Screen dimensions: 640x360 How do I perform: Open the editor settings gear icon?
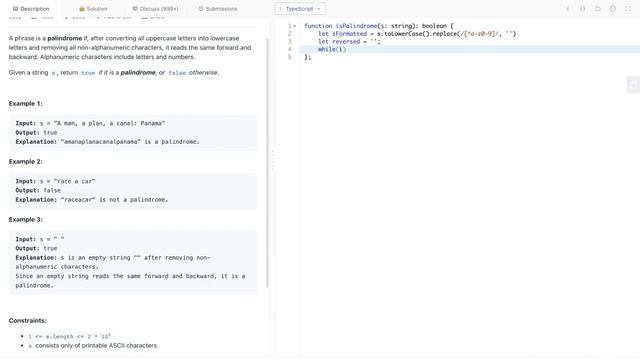(x=613, y=9)
